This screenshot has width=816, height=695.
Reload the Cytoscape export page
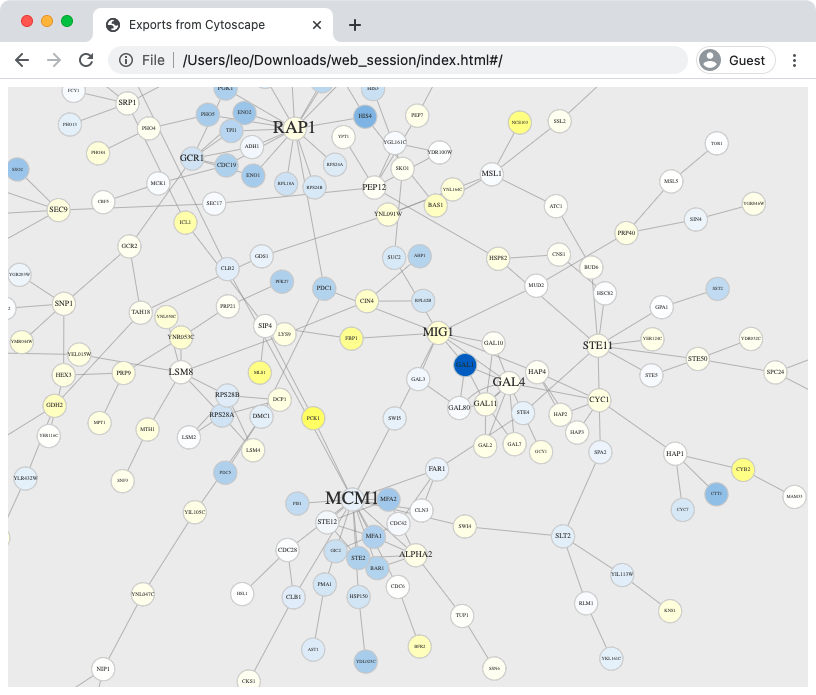click(x=86, y=60)
